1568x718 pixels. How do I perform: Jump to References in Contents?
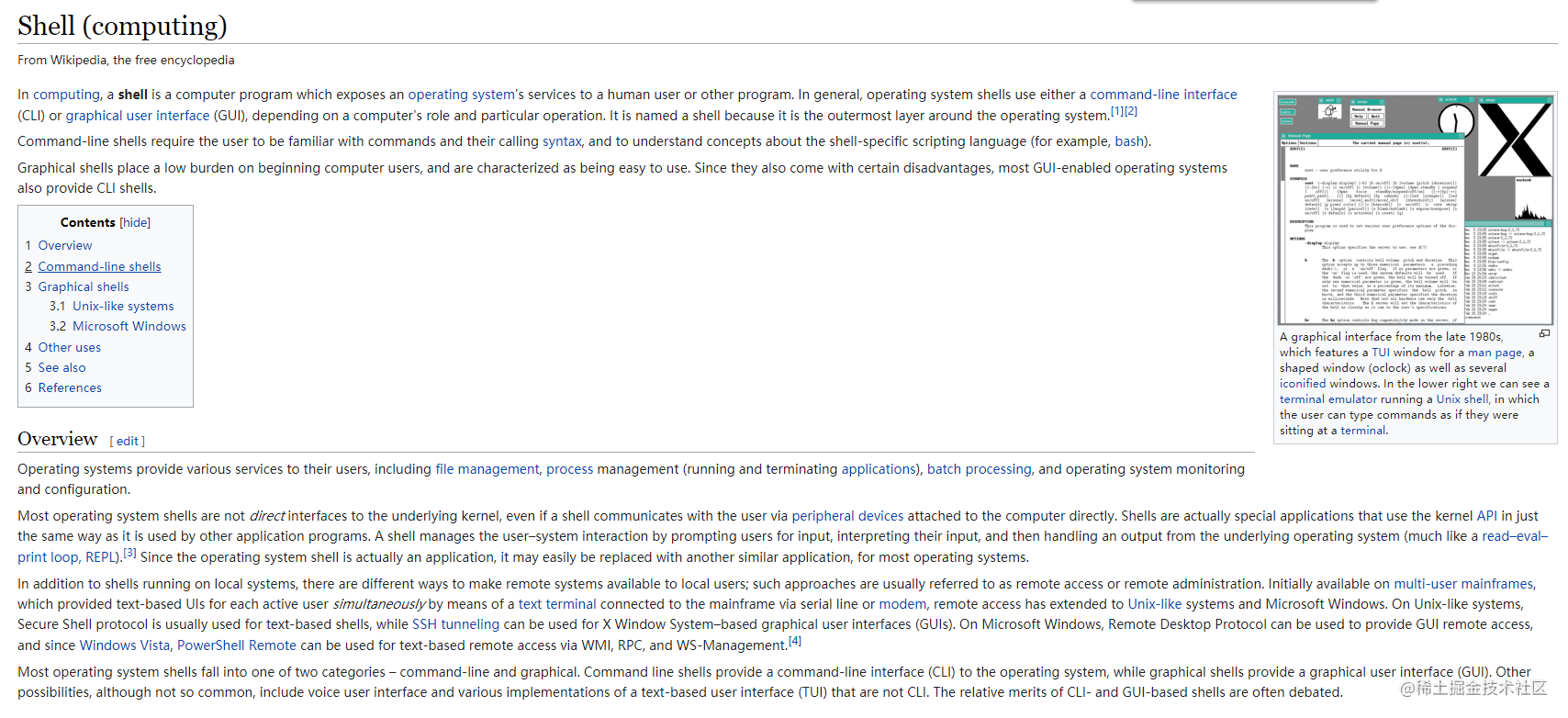pyautogui.click(x=70, y=387)
